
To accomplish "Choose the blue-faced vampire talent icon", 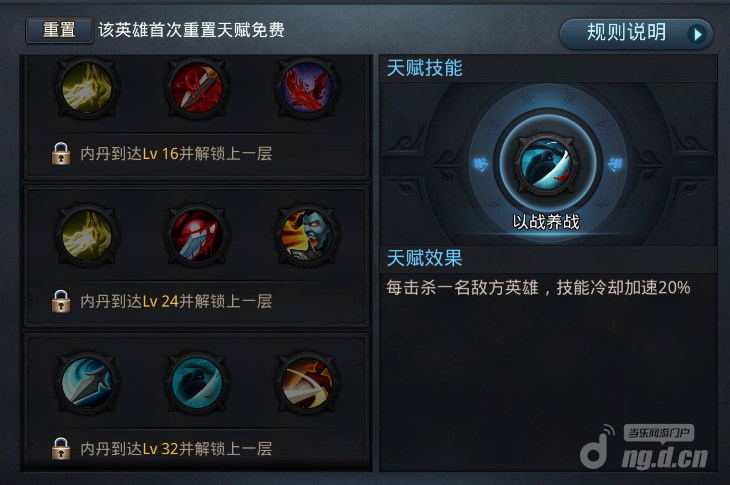I will [307, 236].
